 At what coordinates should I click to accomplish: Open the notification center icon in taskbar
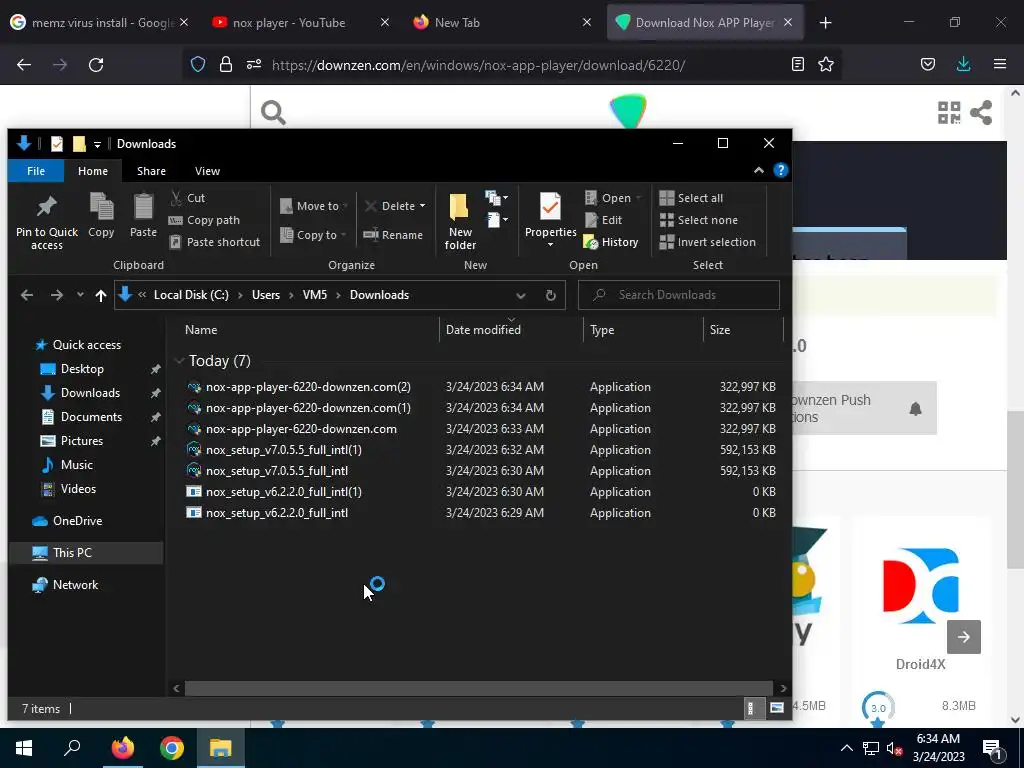(993, 750)
